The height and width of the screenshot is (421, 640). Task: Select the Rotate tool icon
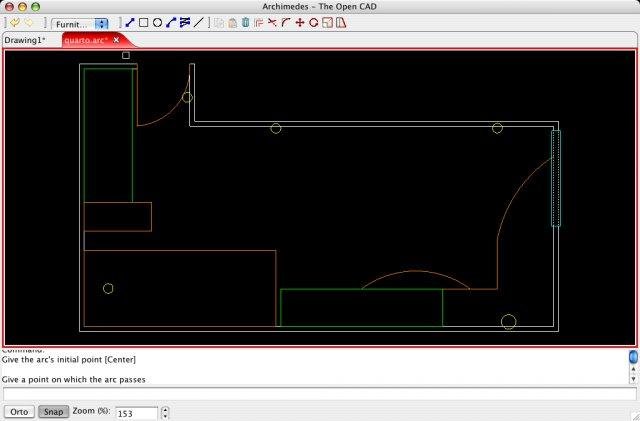point(313,23)
